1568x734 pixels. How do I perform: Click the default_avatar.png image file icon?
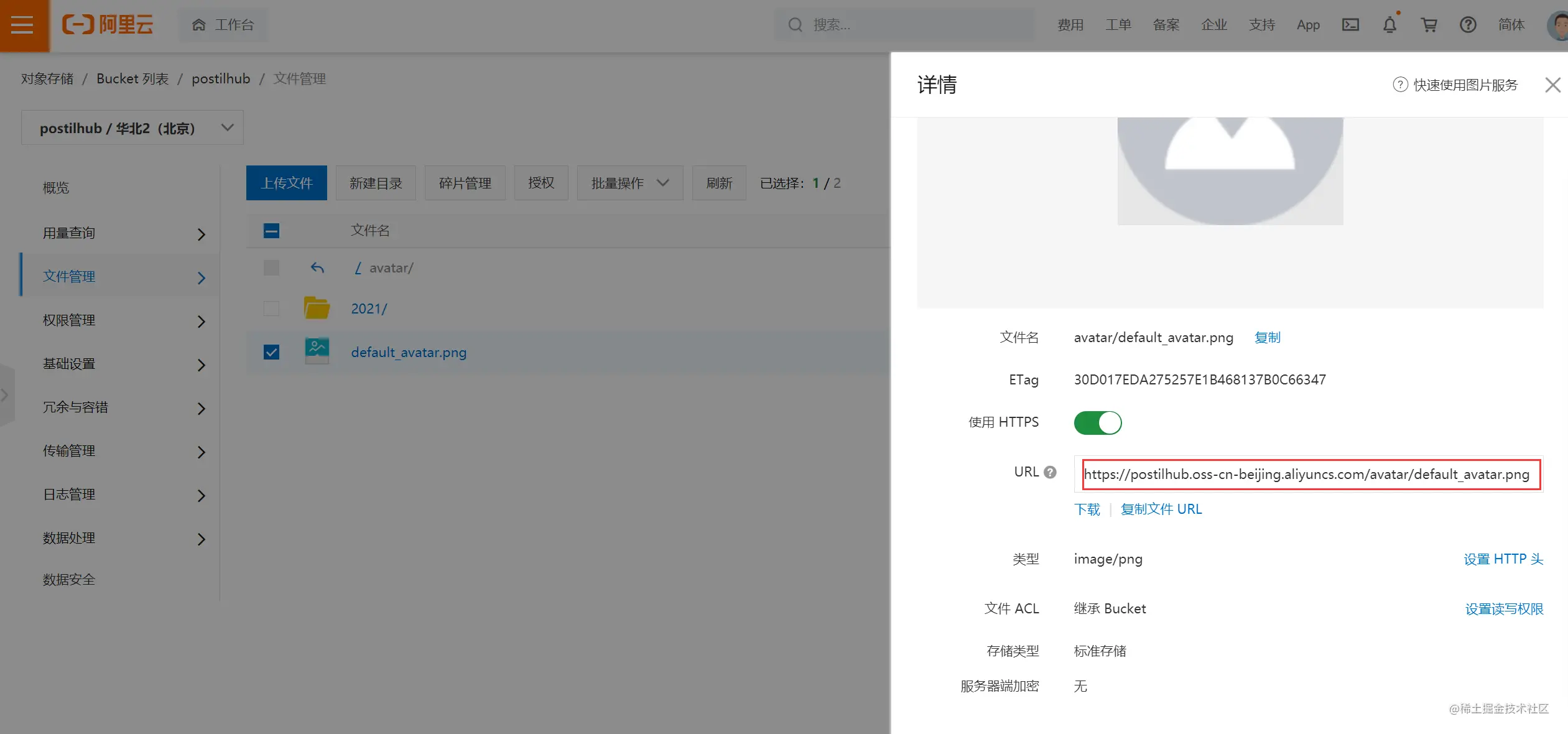click(317, 351)
